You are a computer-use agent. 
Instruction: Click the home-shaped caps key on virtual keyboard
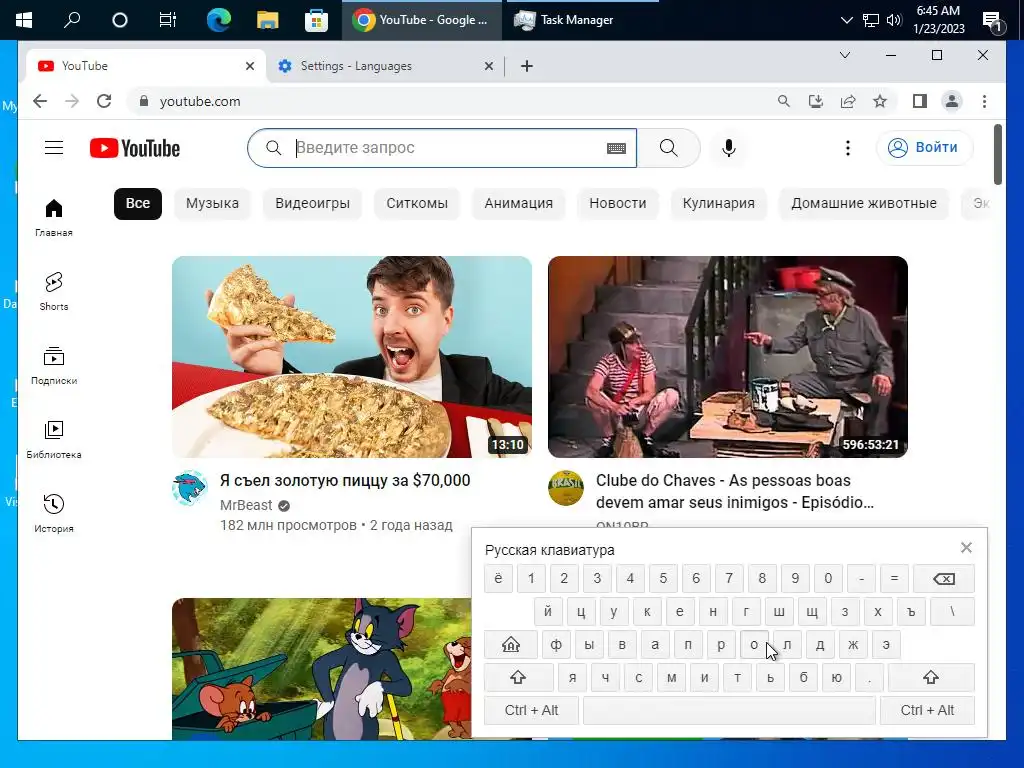pos(511,645)
